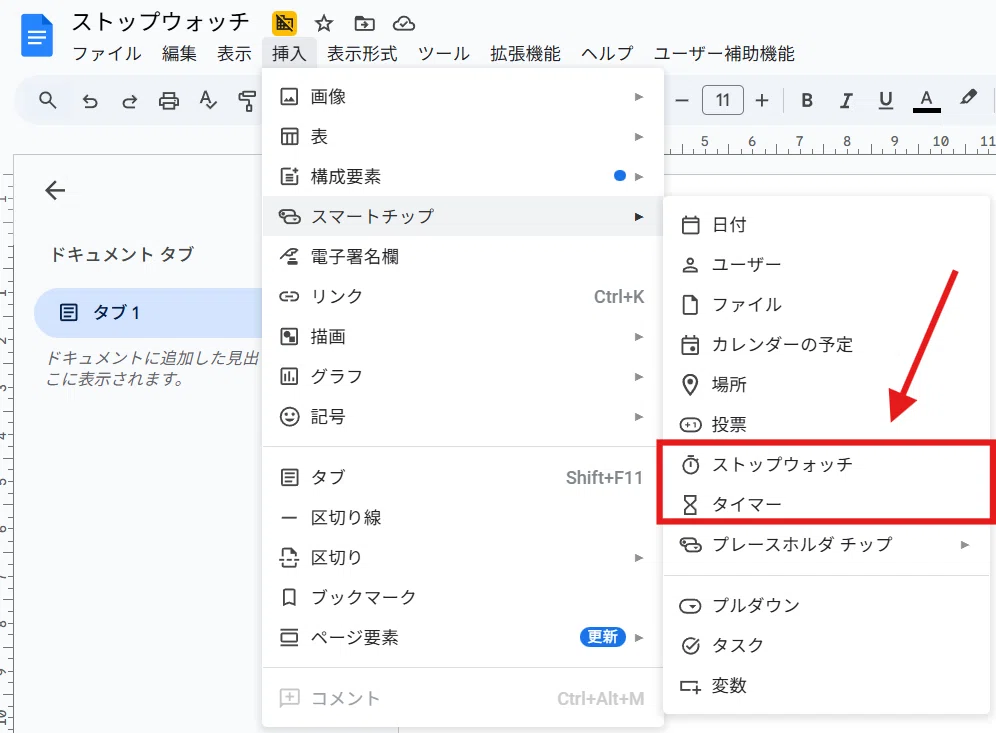
Task: Choose タブ with Shift+F11 in the insert menu
Action: [x=462, y=477]
